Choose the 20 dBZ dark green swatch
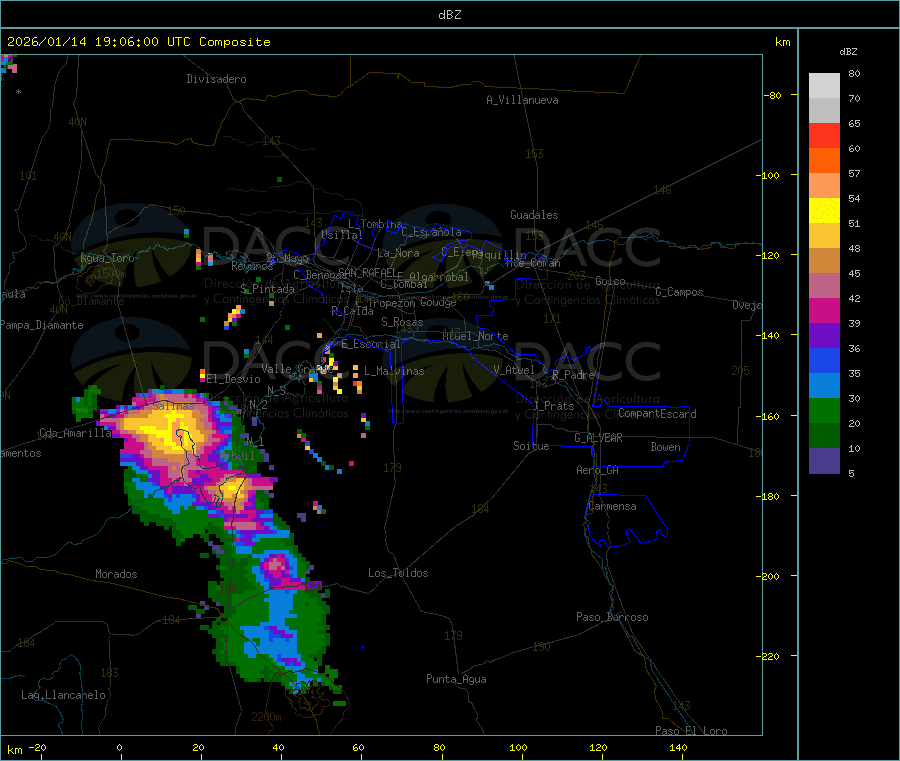Viewport: 900px width, 761px height. 824,436
